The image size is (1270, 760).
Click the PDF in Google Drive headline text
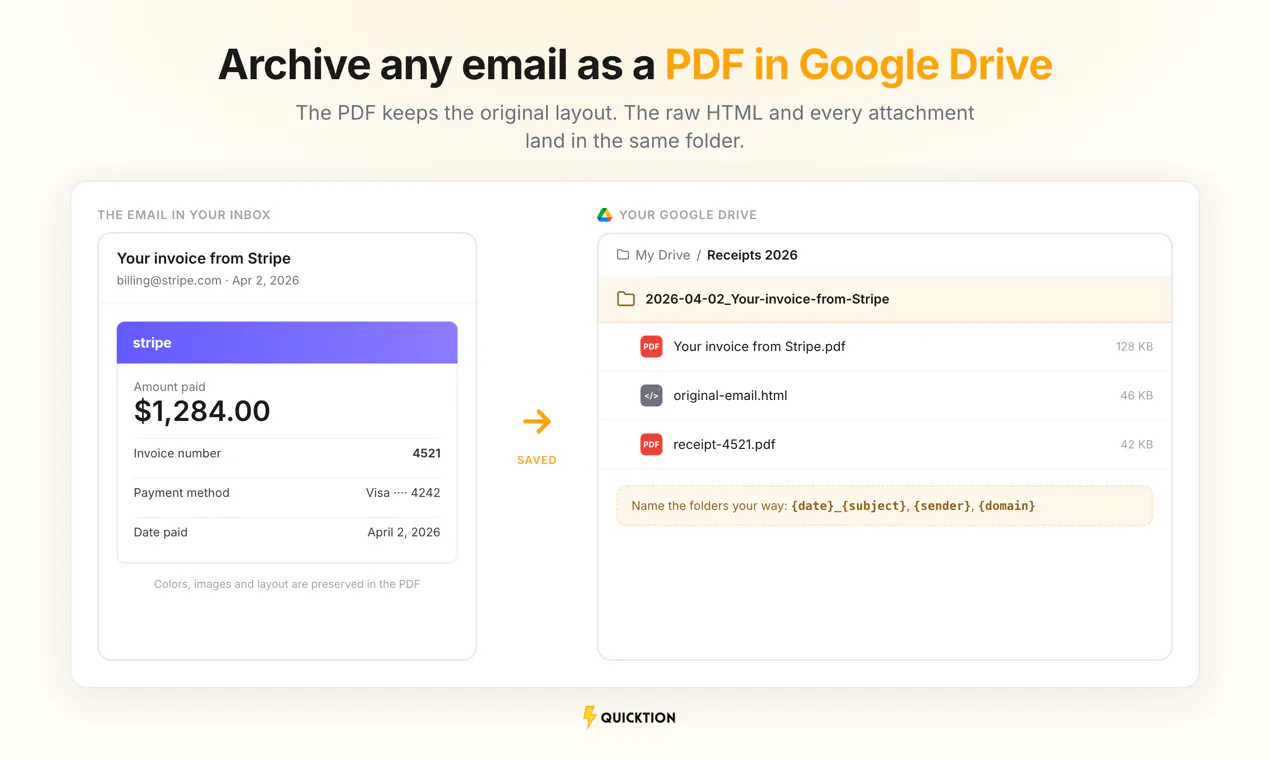(x=858, y=65)
